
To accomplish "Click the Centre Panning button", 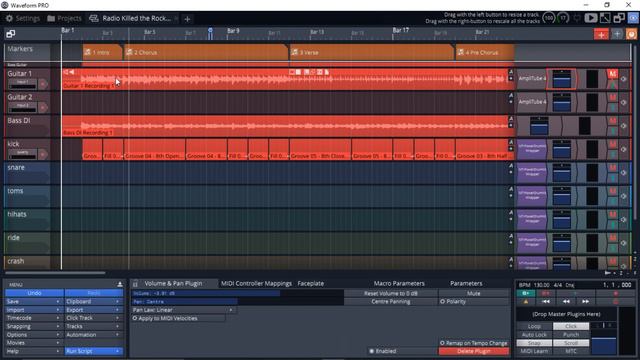I will pos(391,302).
